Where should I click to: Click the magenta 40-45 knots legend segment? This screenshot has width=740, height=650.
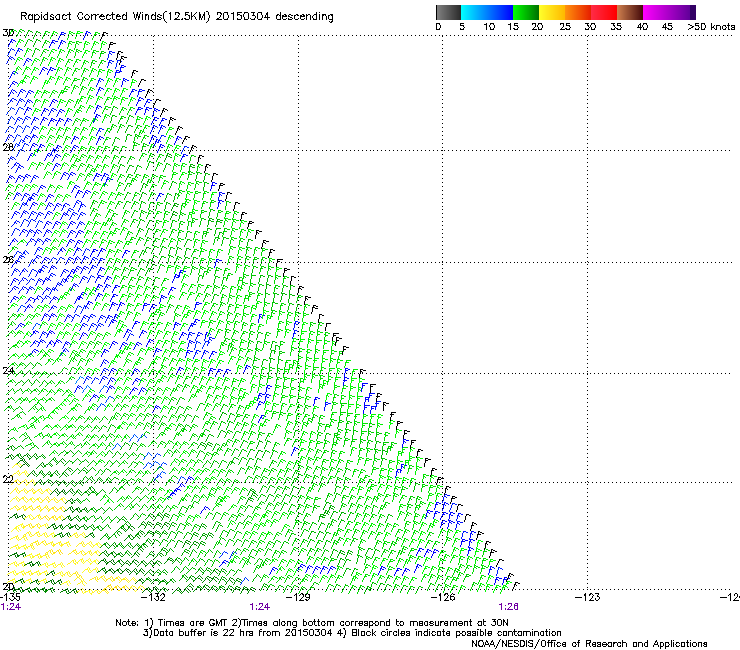(656, 12)
